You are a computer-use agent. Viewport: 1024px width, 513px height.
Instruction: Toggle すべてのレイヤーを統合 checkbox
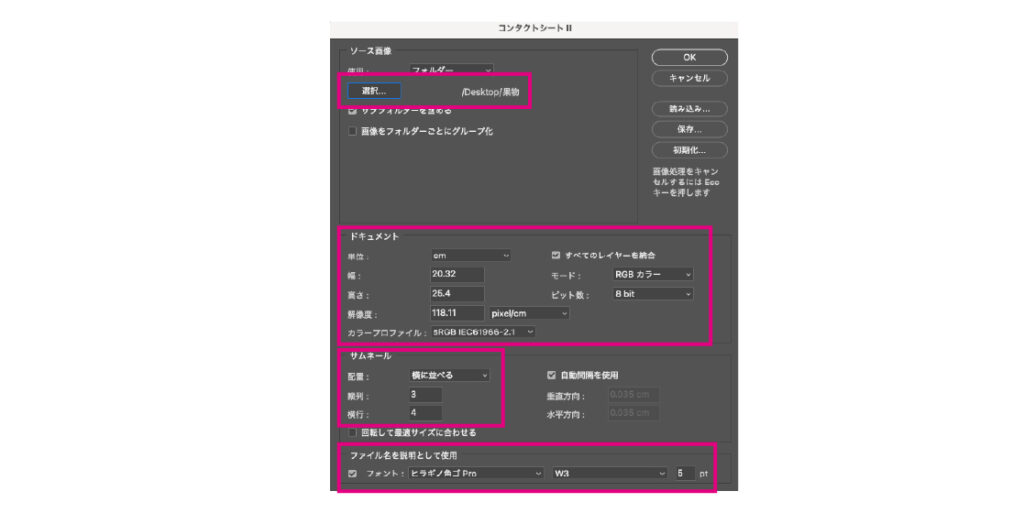tap(557, 255)
